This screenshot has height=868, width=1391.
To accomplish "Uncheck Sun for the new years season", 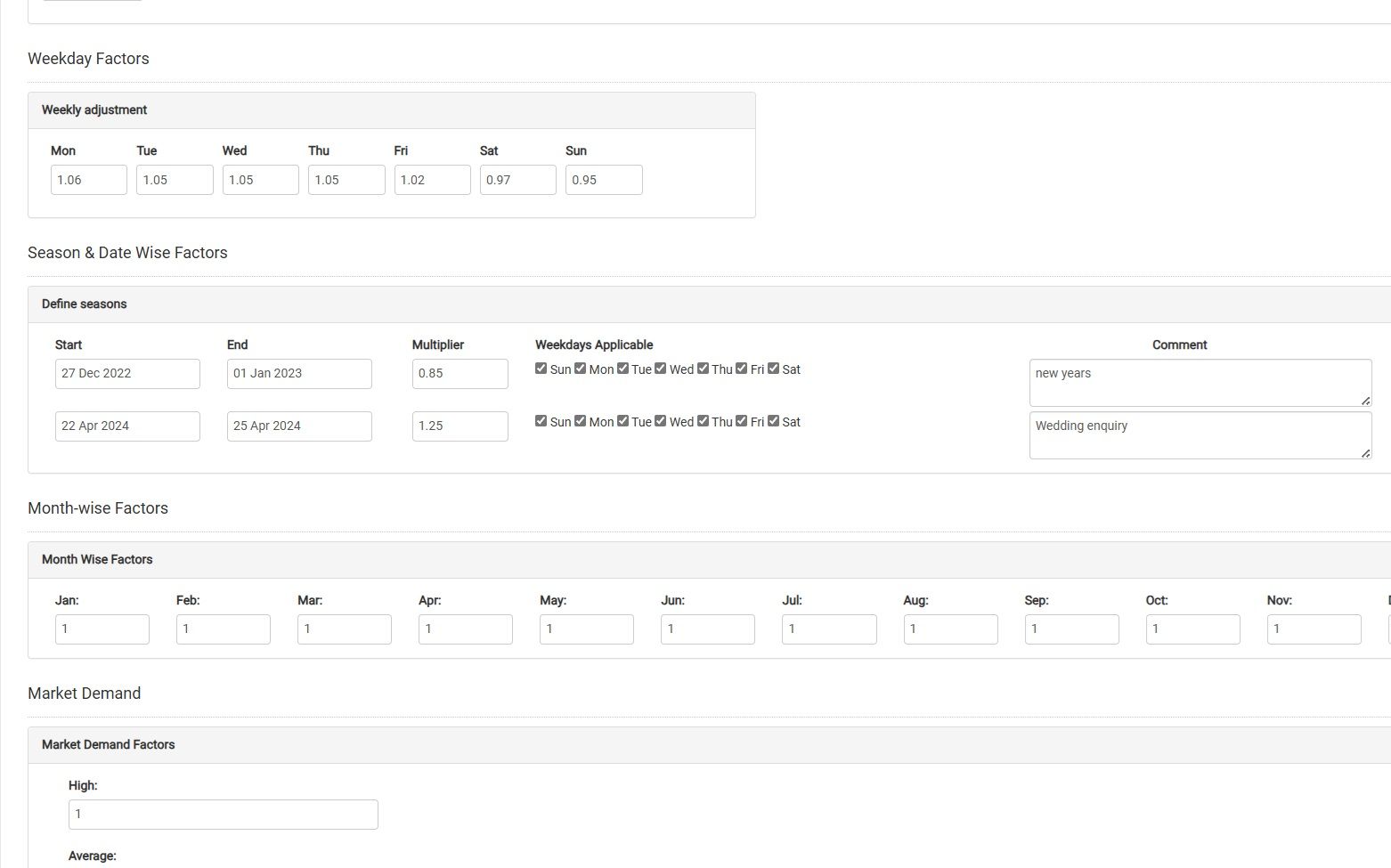I will [x=541, y=369].
